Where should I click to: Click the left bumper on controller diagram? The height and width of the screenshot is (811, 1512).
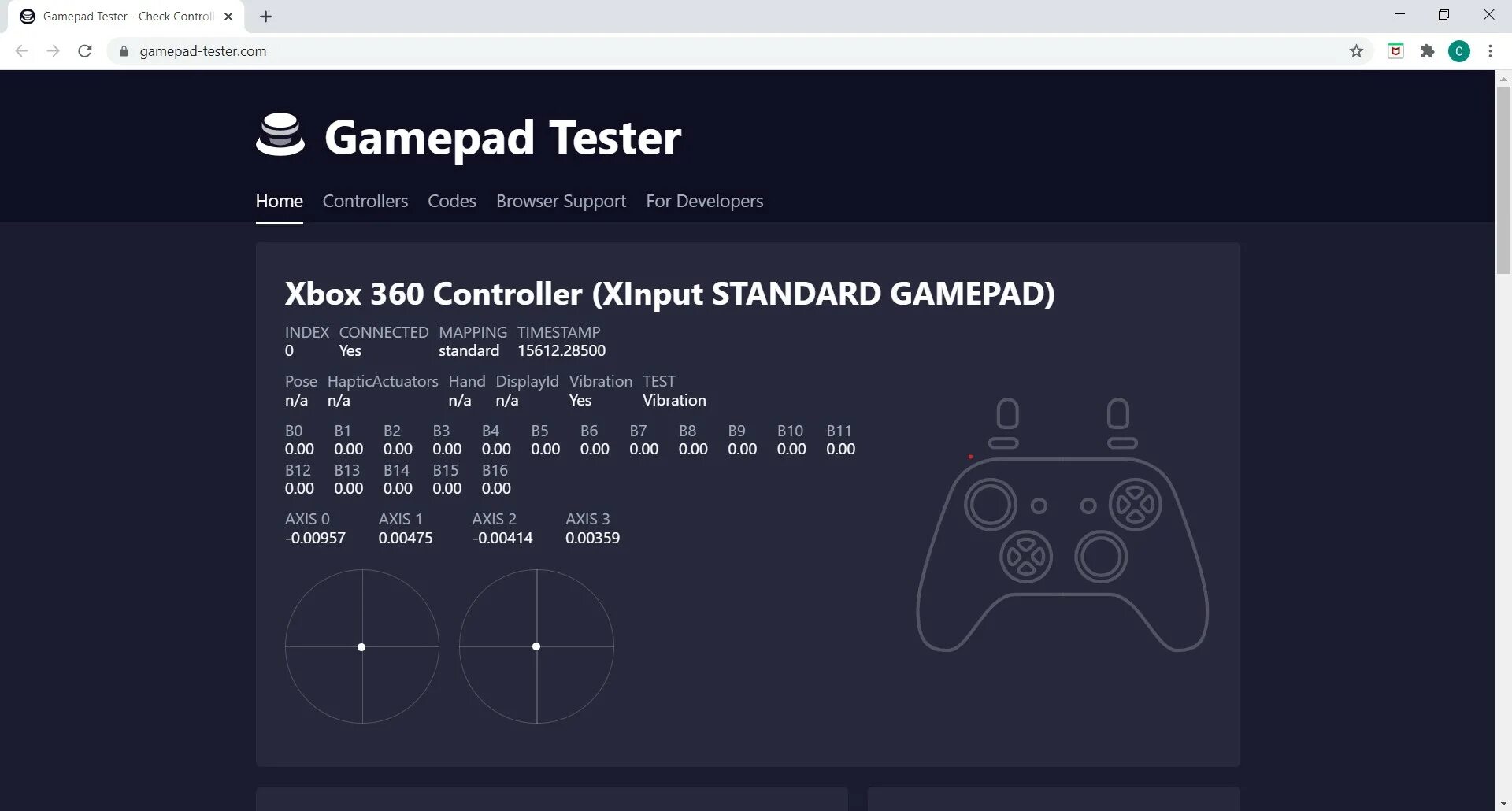tap(1003, 443)
